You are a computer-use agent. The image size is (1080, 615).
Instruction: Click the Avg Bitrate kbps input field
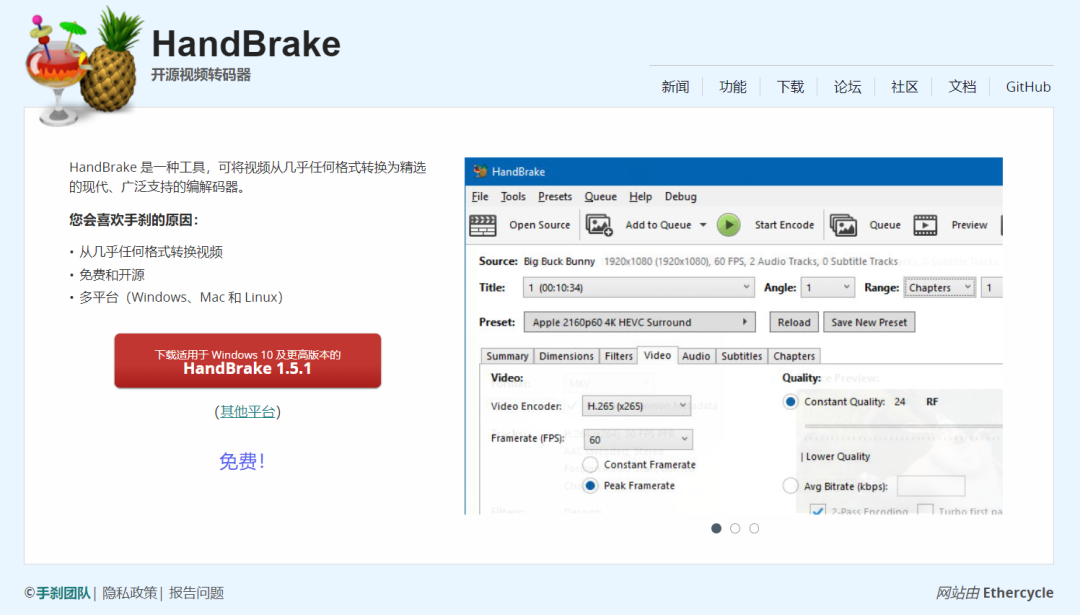(931, 486)
